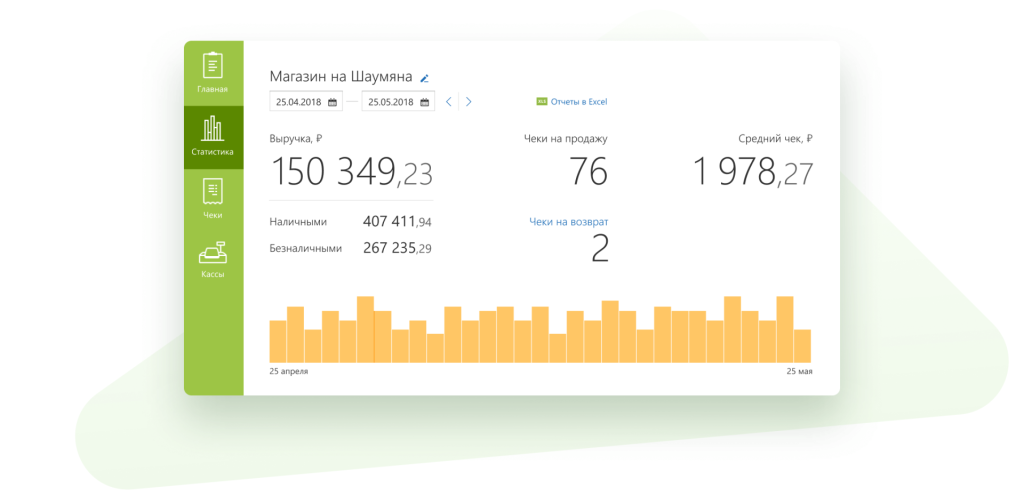This screenshot has width=1024, height=495.
Task: Go to the Чеки receipts section
Action: pyautogui.click(x=212, y=199)
